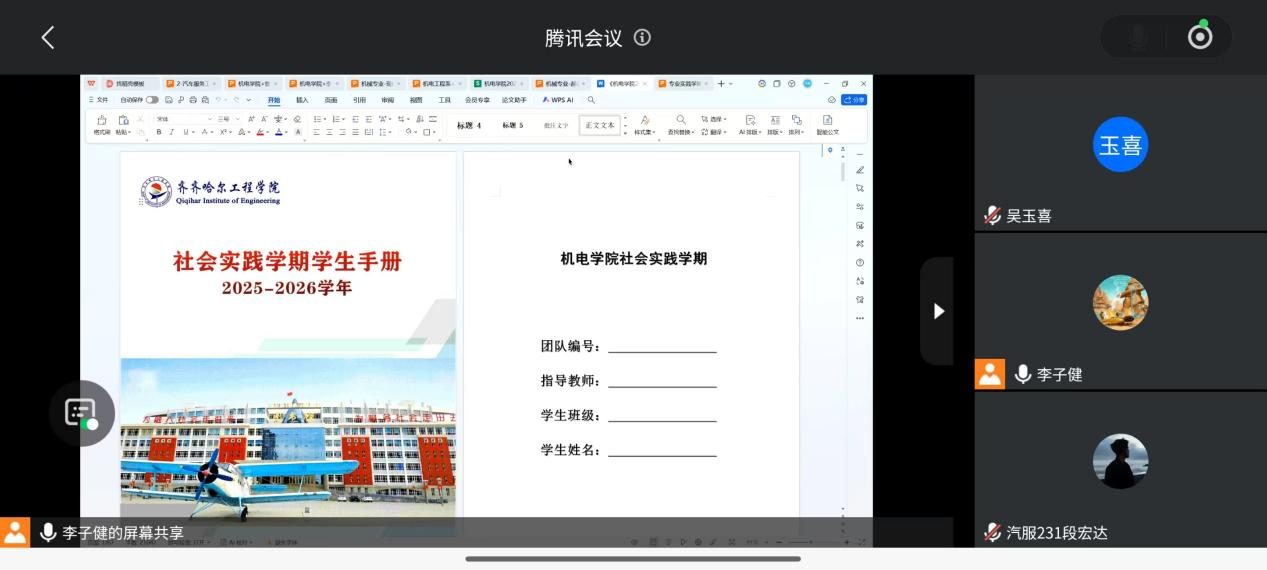Image resolution: width=1267 pixels, height=570 pixels.
Task: Toggle the 自动保存 auto-save switch
Action: point(152,100)
